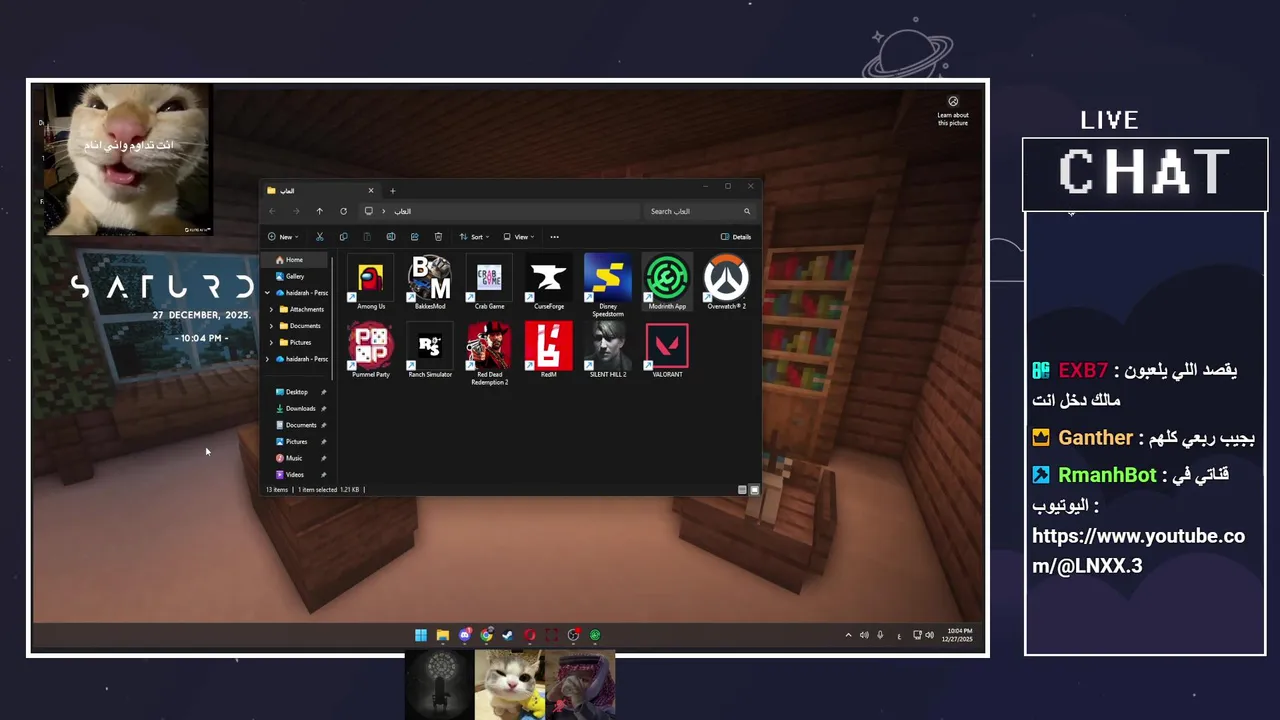Viewport: 1280px width, 720px height.
Task: Open the Among Us shortcut
Action: click(x=371, y=282)
